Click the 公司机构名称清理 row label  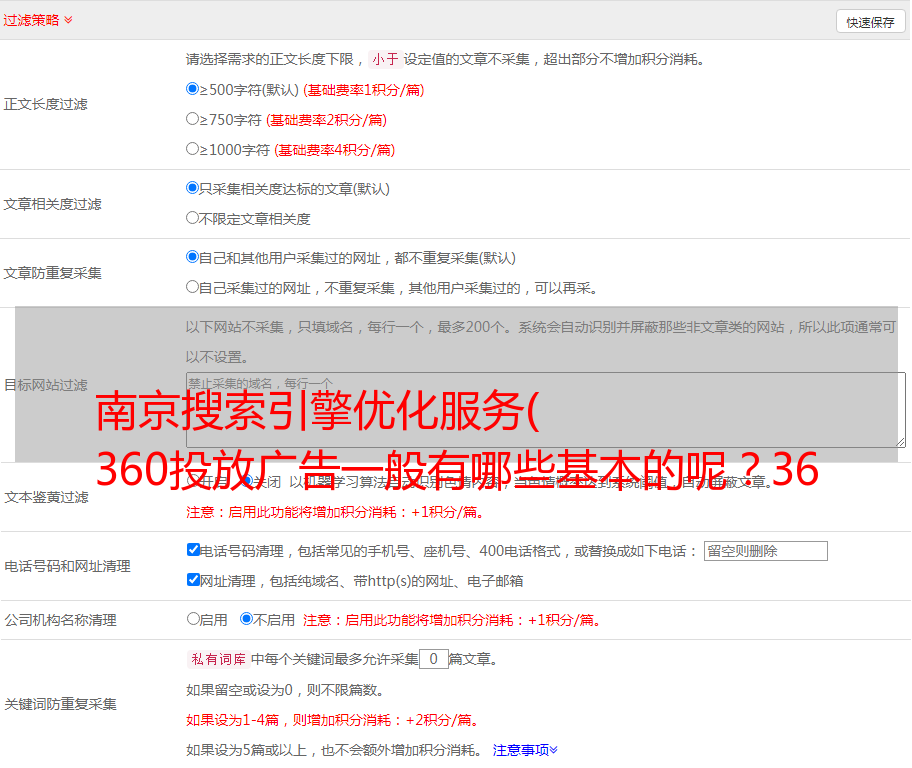(x=60, y=620)
